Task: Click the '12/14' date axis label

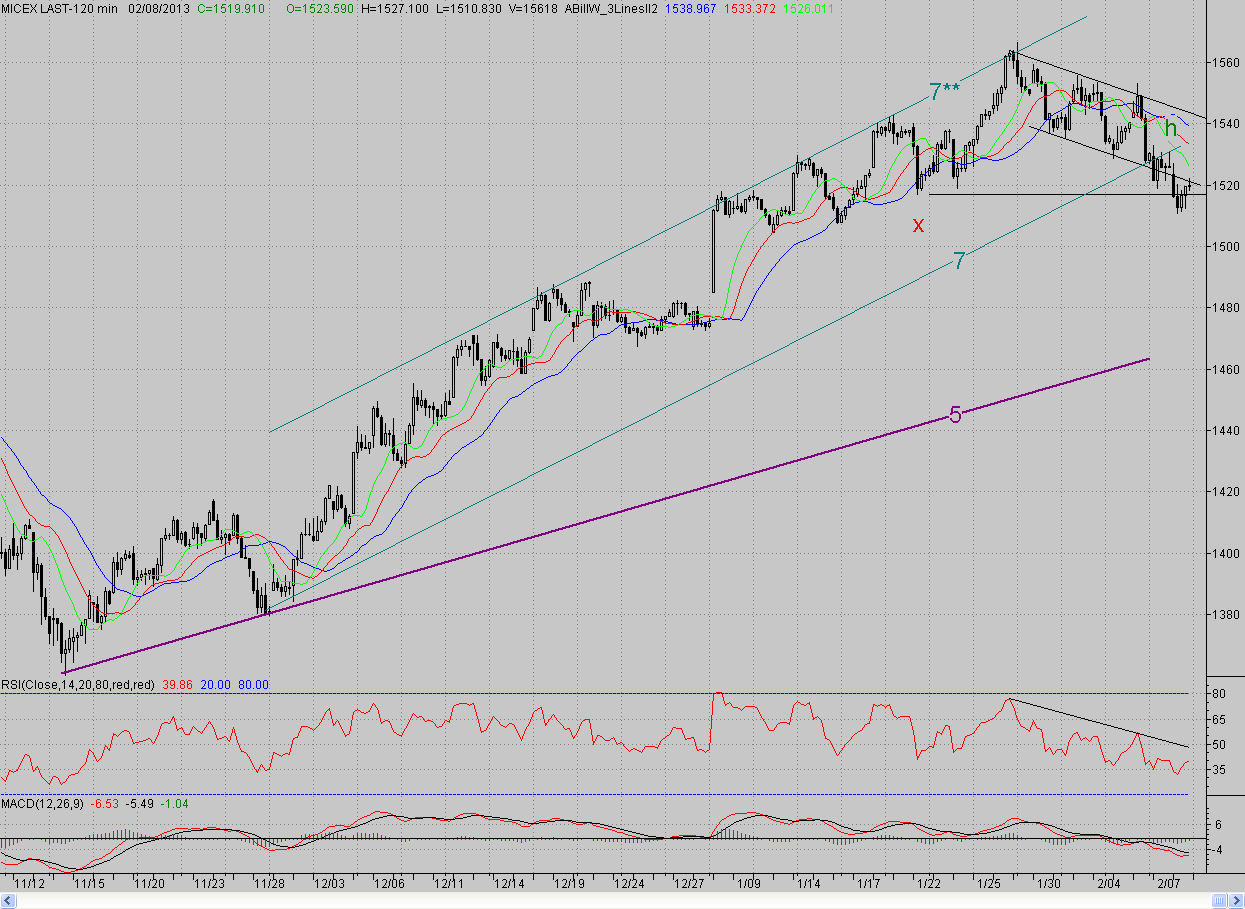Action: click(x=509, y=883)
